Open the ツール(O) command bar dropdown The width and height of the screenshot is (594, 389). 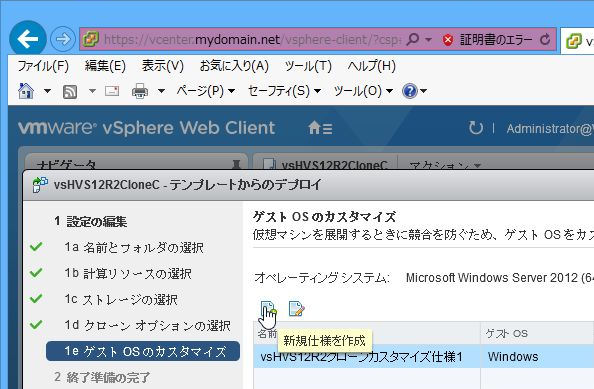[x=363, y=91]
